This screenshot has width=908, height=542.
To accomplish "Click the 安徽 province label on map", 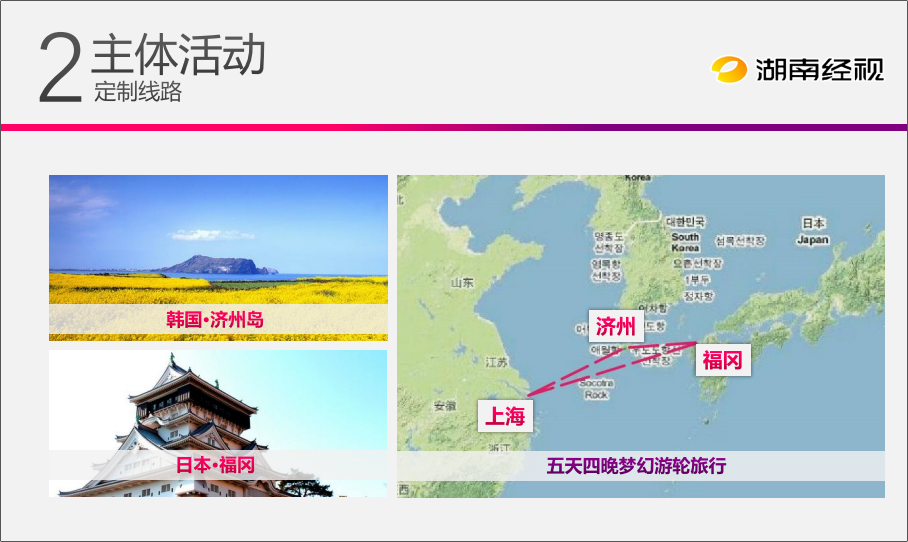I will point(446,407).
